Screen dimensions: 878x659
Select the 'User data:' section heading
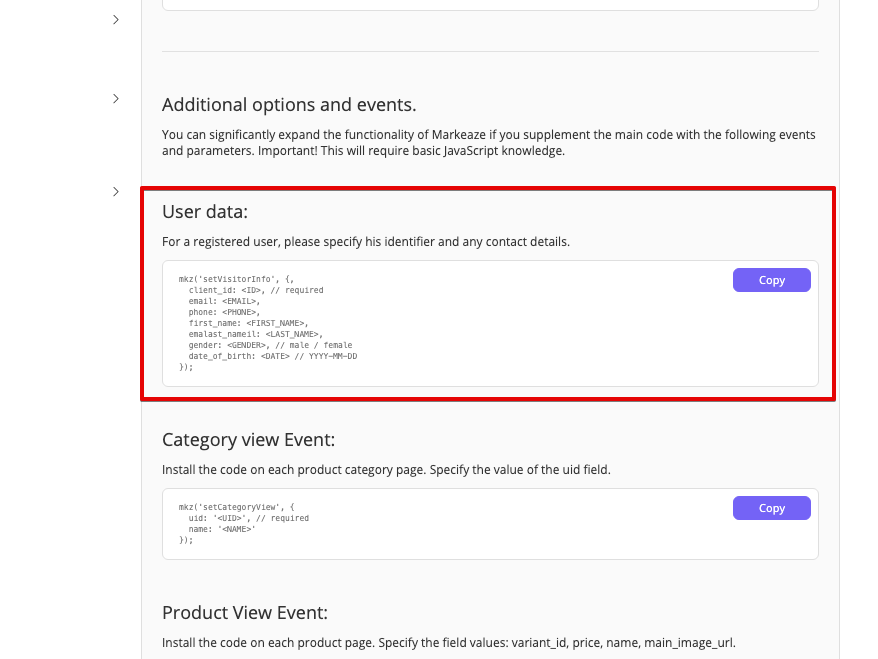(x=205, y=212)
